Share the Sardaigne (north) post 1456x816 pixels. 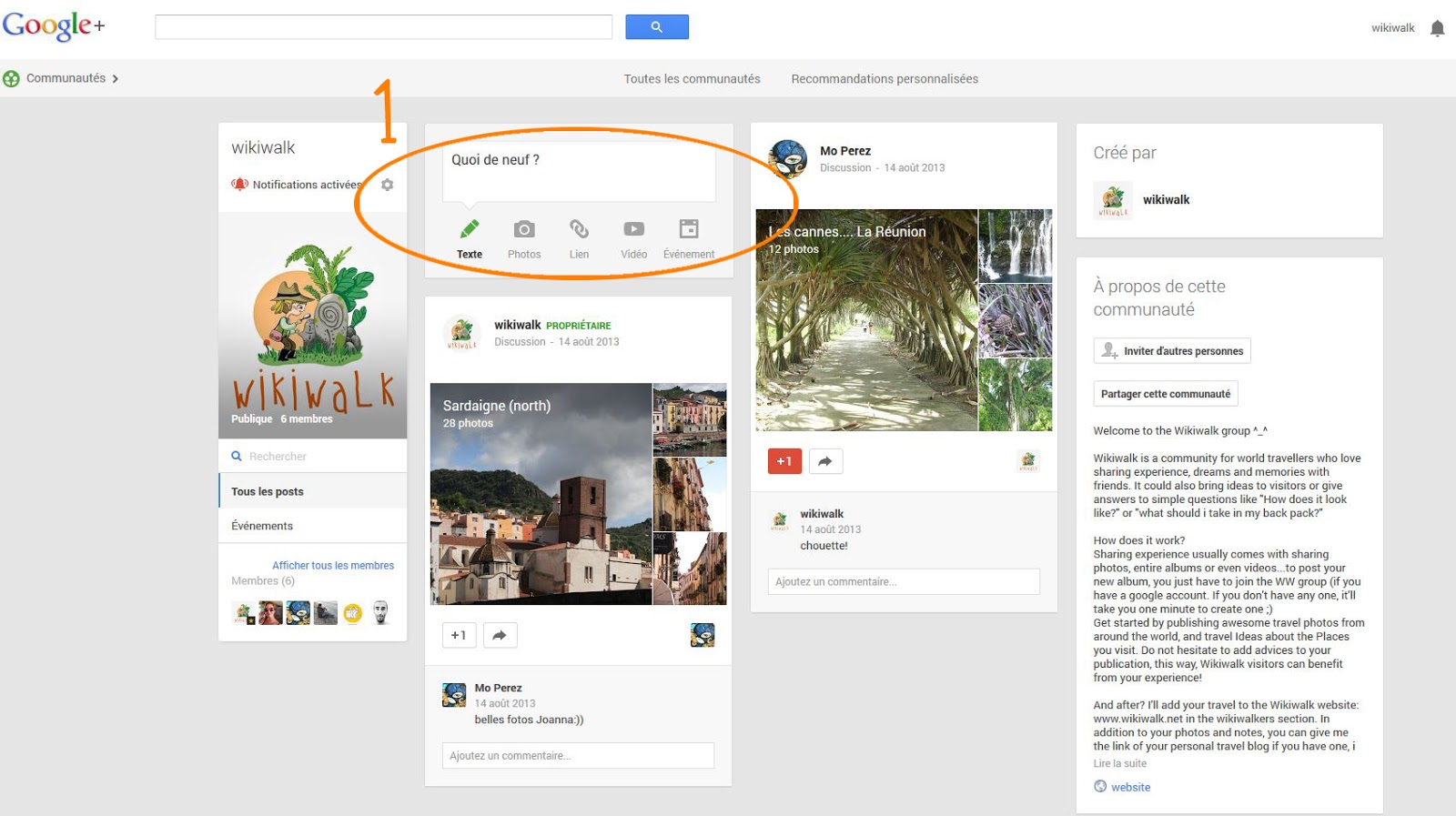click(x=500, y=635)
